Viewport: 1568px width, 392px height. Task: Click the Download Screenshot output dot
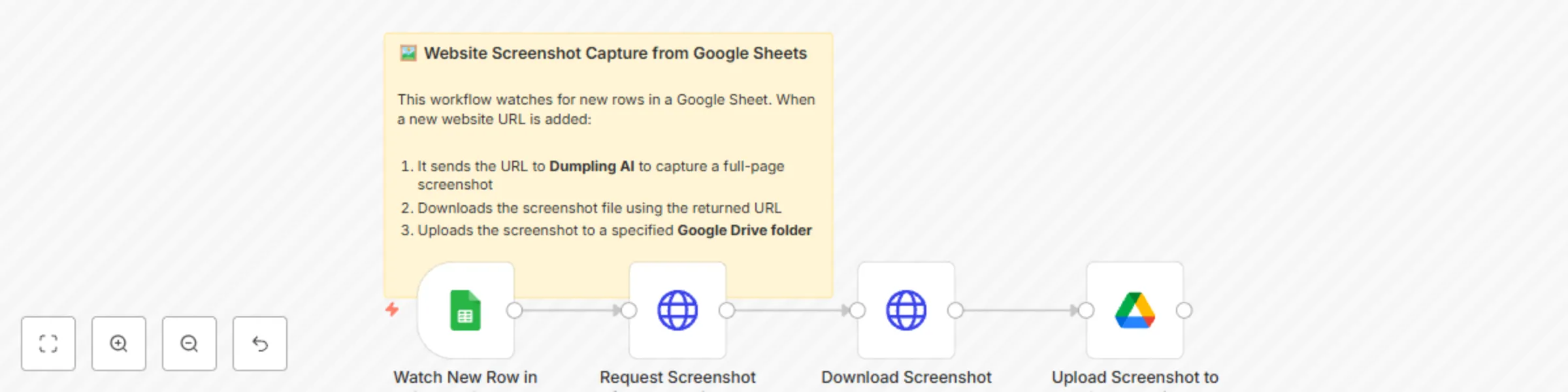[x=956, y=312]
